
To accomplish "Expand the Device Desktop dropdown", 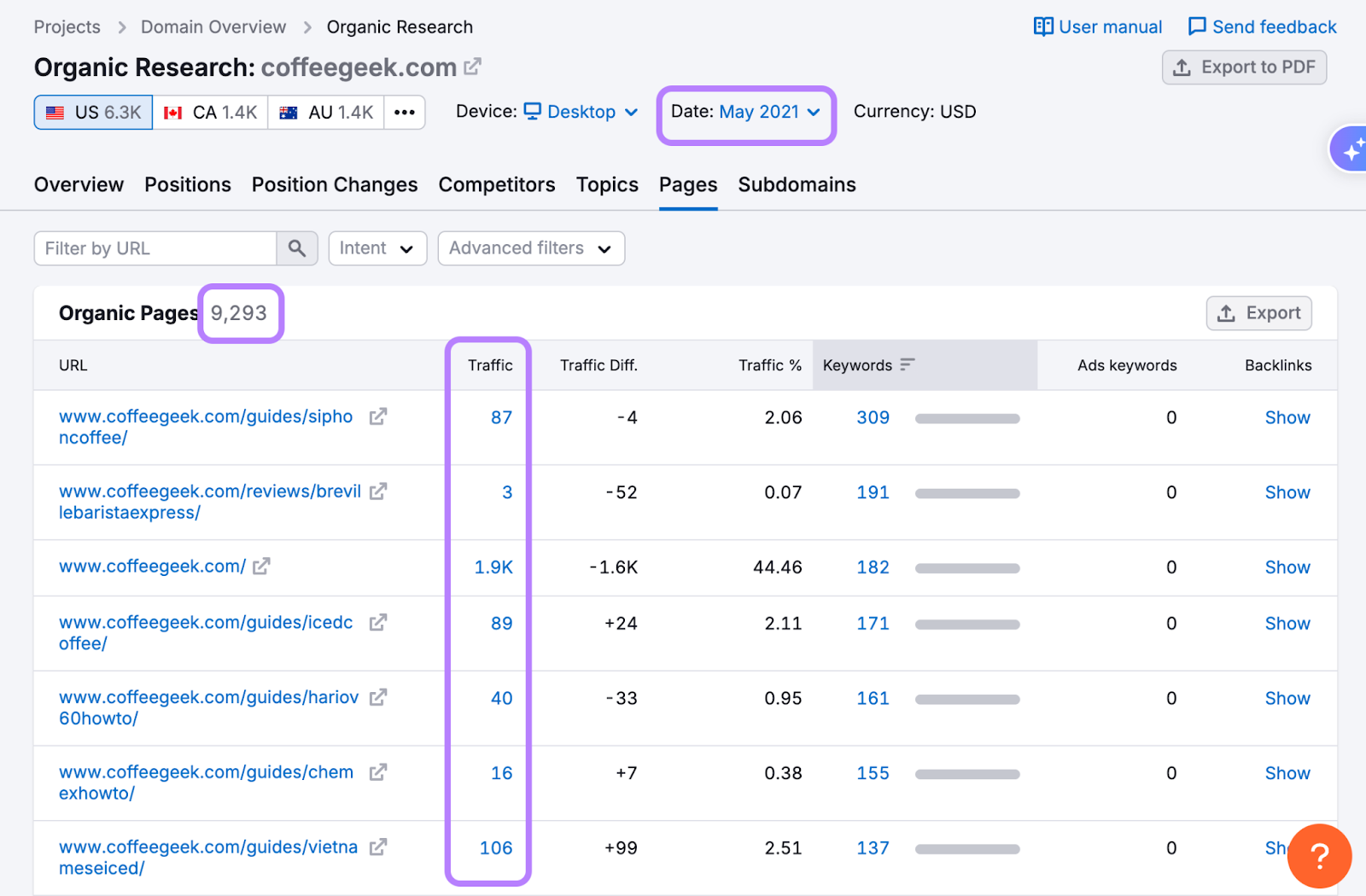I will [x=581, y=112].
